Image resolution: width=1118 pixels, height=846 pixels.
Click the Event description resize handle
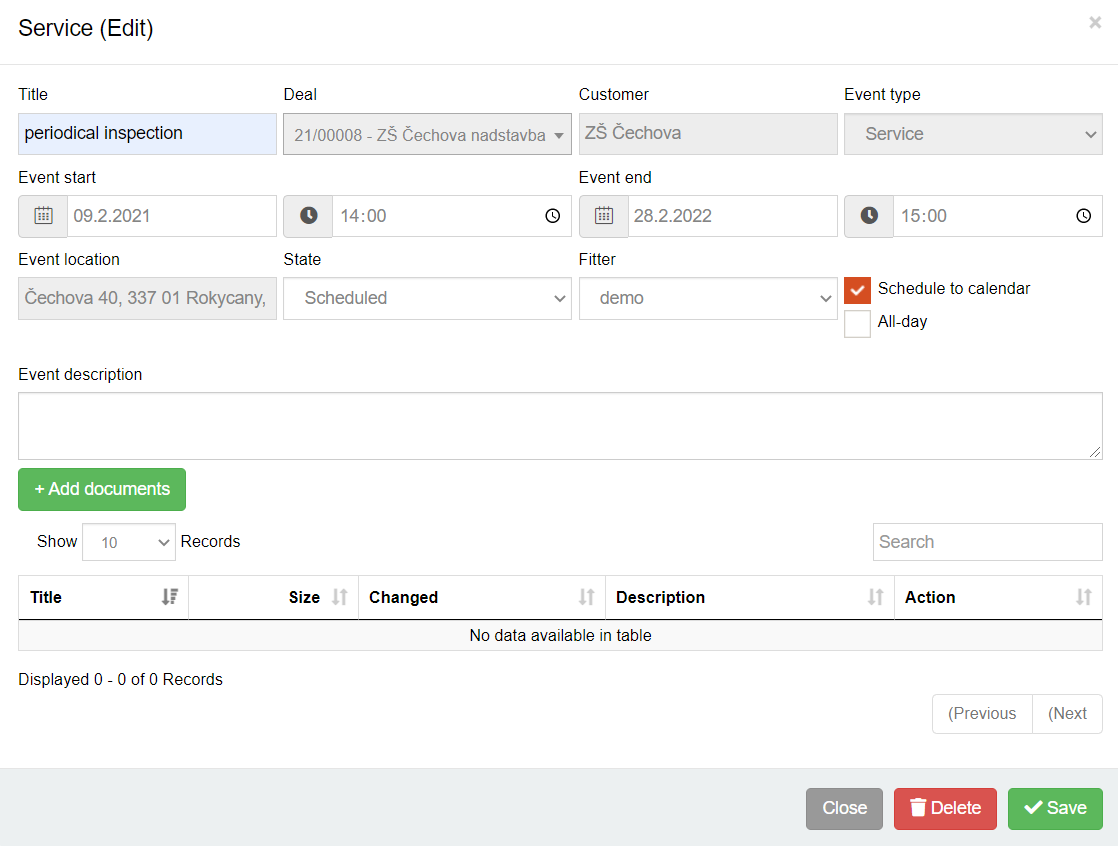[1095, 452]
